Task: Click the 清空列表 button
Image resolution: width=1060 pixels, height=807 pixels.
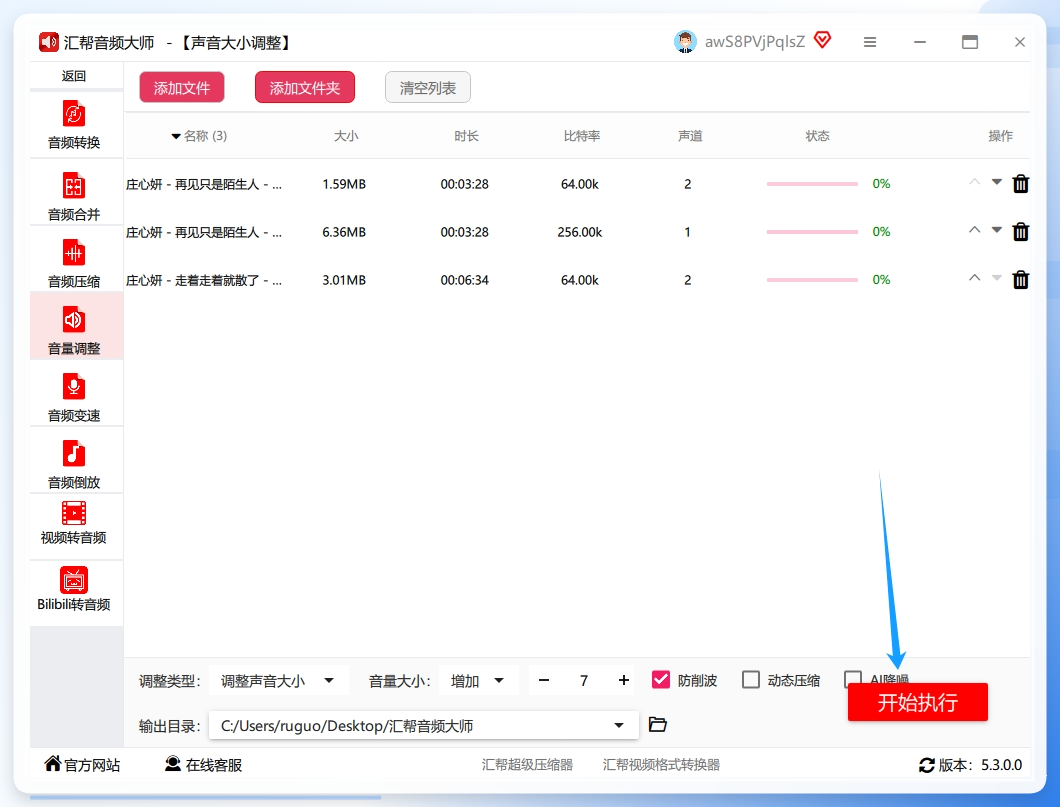Action: click(428, 88)
